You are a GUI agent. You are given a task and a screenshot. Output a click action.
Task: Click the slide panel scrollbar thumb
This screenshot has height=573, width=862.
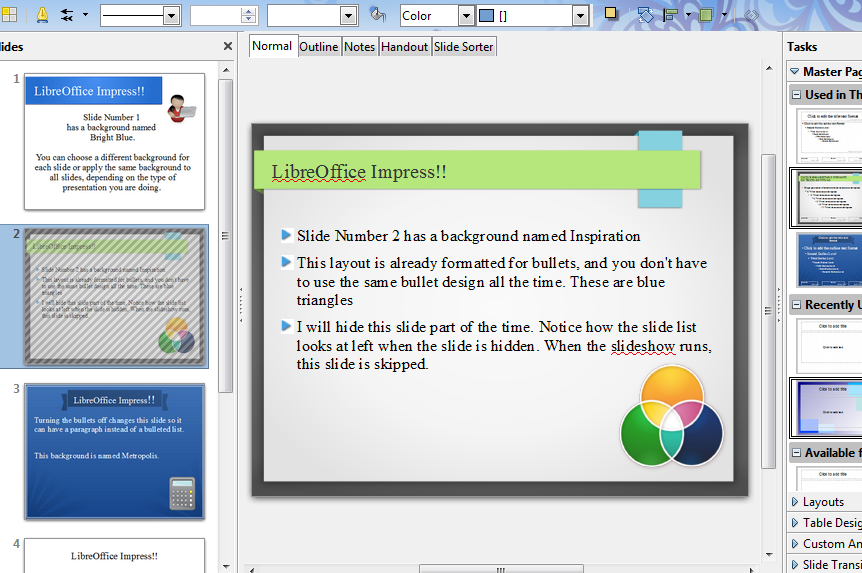coord(225,236)
